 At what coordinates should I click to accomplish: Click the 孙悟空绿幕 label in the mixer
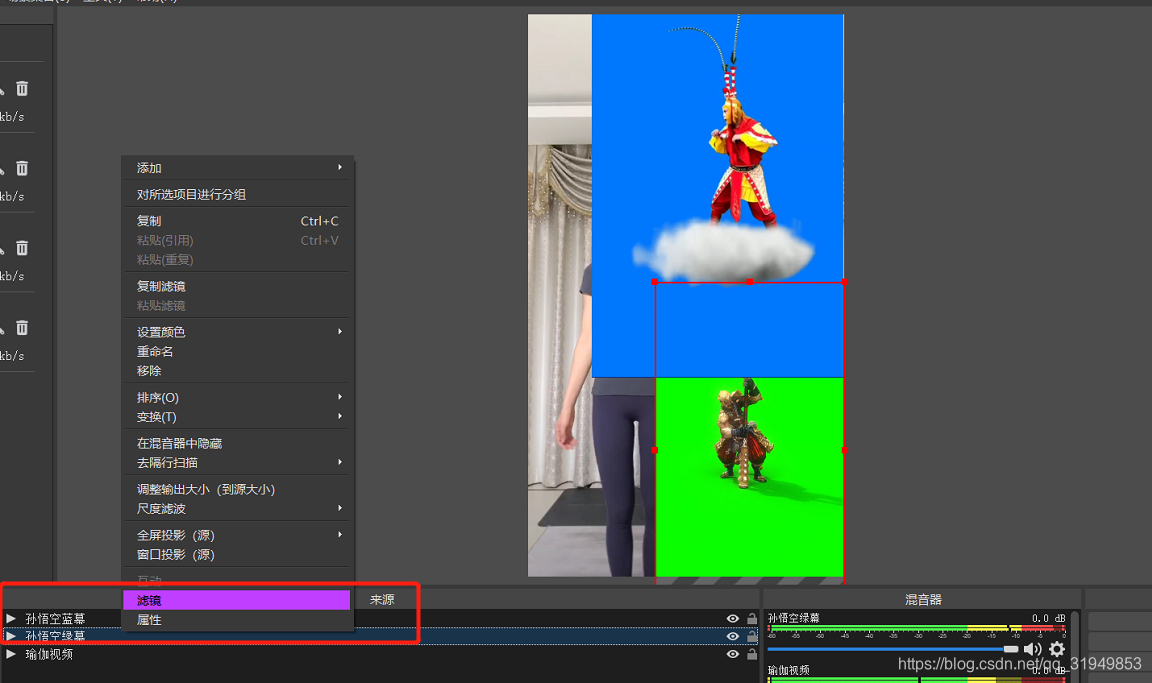point(794,618)
